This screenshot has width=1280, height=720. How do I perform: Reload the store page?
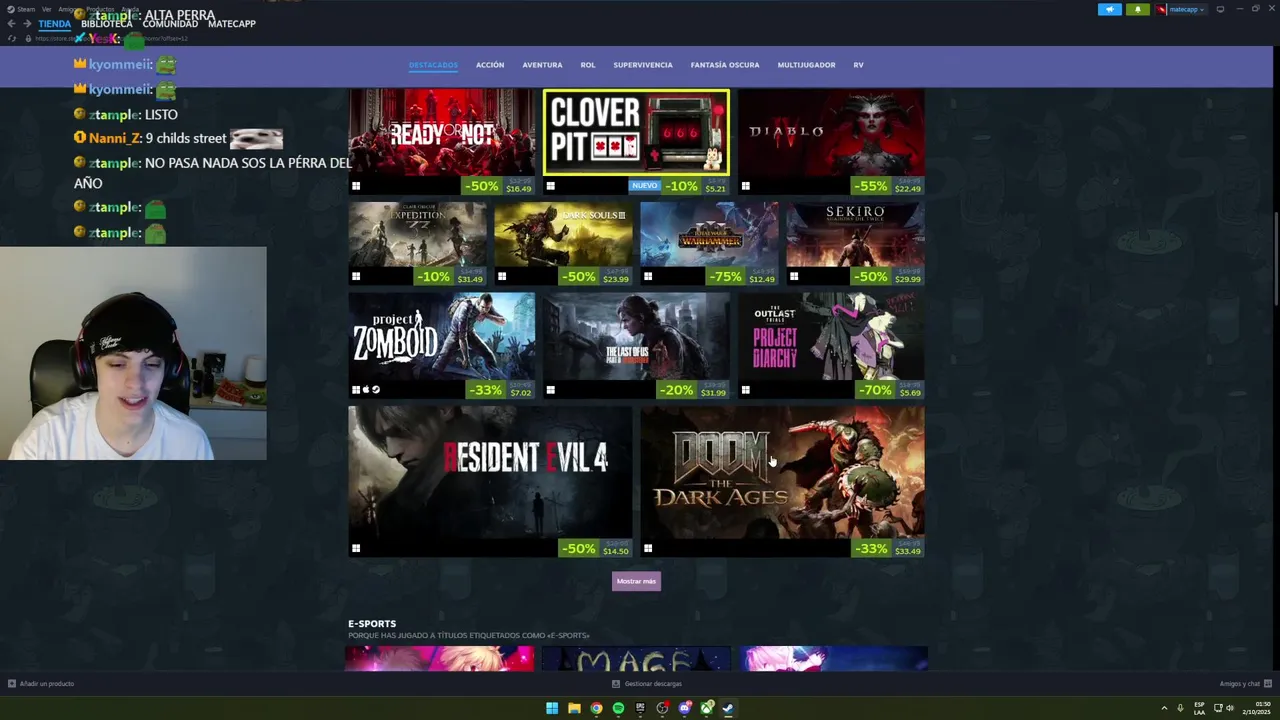click(x=12, y=38)
